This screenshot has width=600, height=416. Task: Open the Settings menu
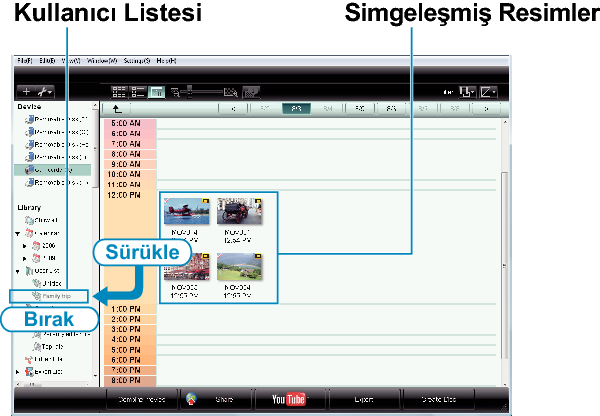[137, 60]
